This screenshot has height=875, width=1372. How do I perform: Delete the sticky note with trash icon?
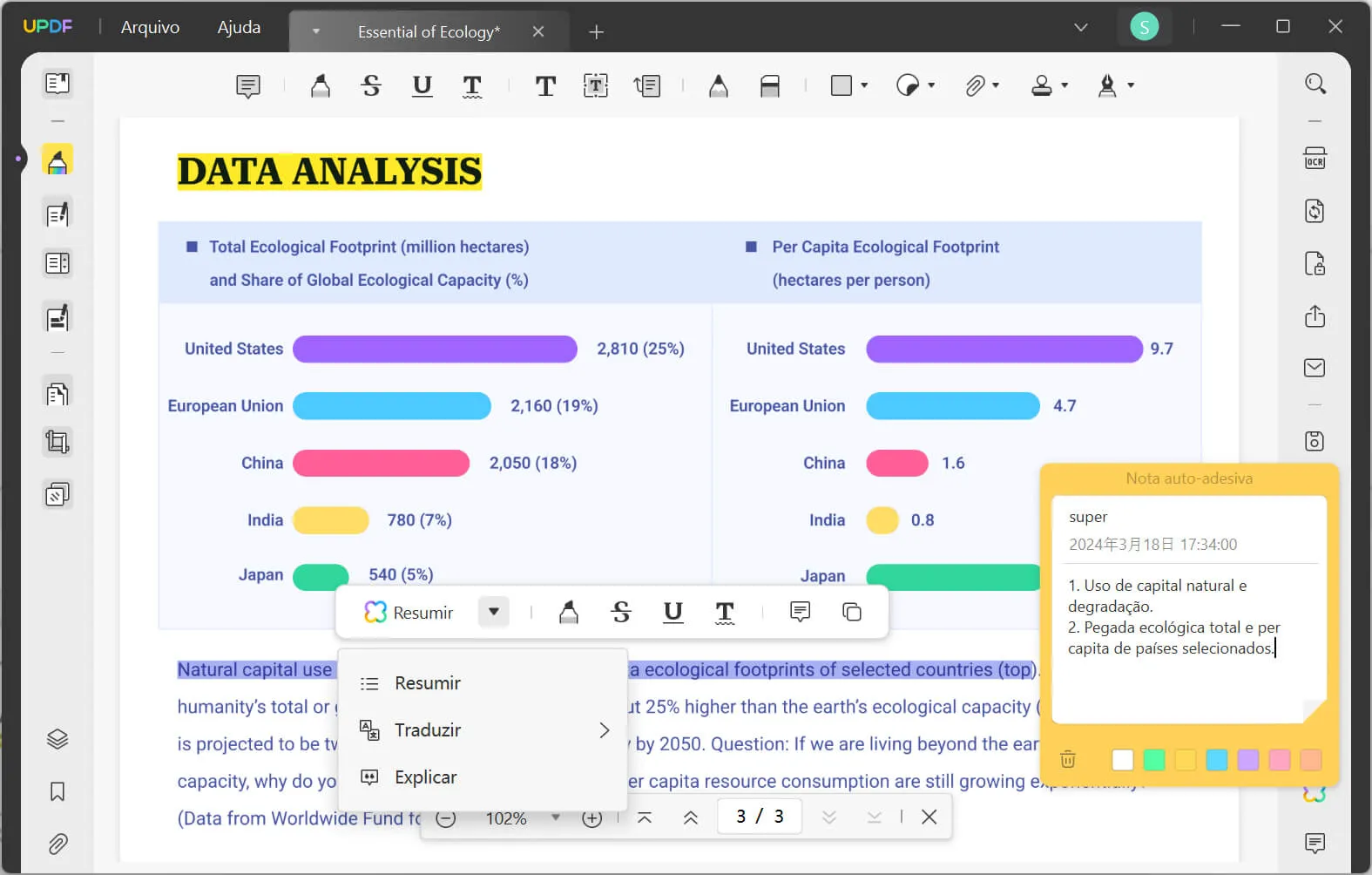point(1068,759)
